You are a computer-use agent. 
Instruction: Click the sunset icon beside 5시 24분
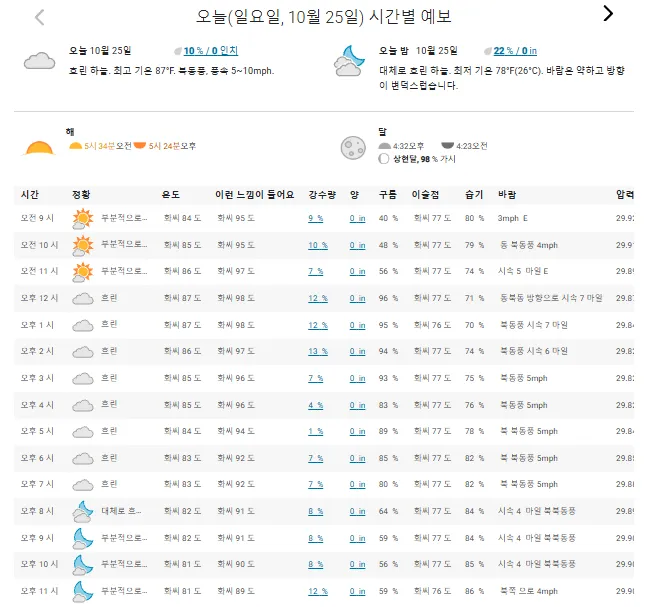[140, 146]
